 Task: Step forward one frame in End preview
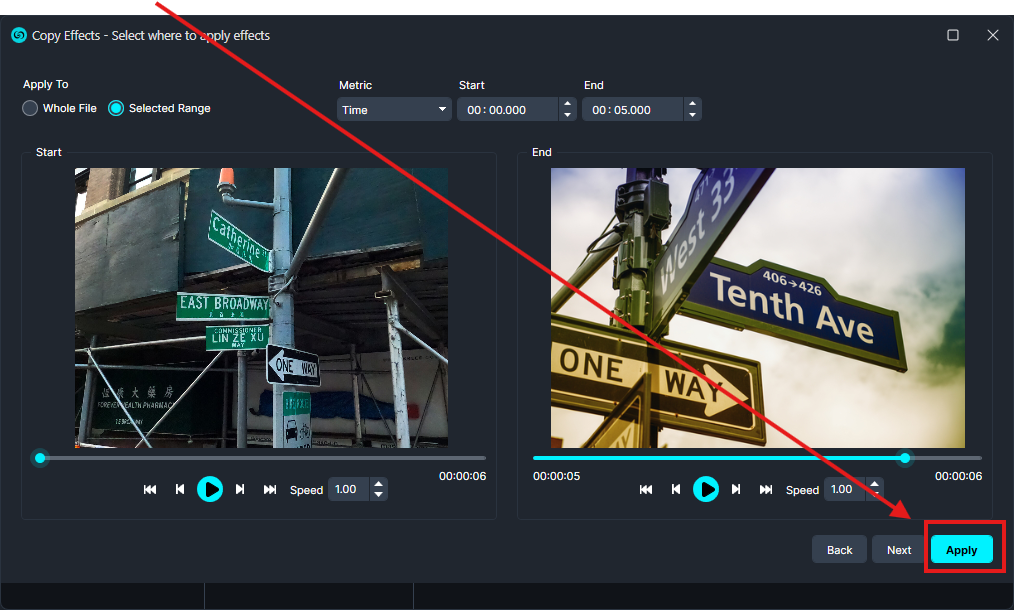(x=736, y=489)
